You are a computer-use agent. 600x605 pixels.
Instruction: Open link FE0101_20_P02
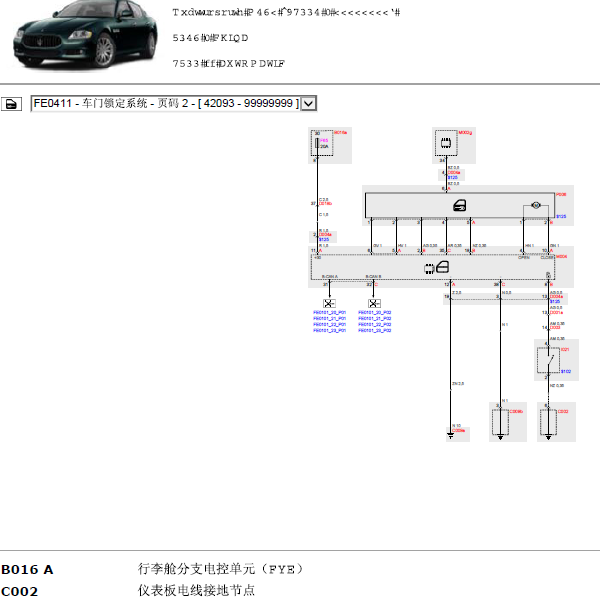pos(375,313)
